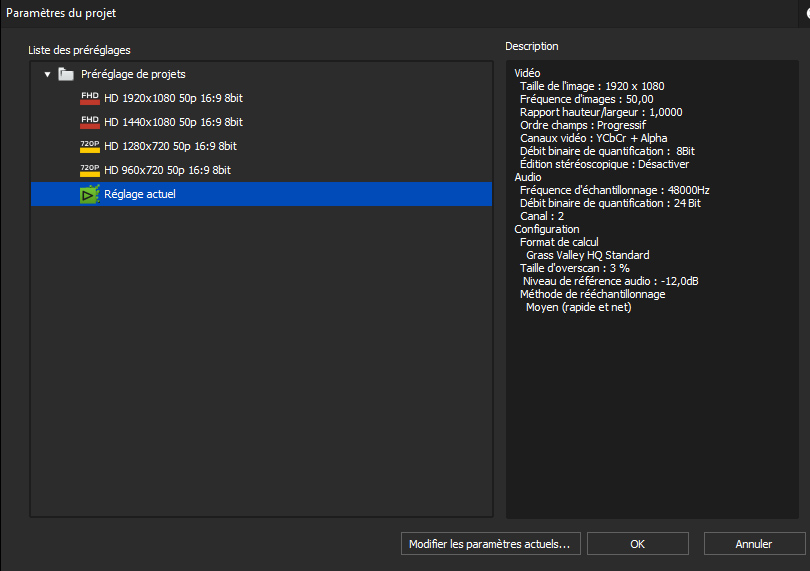Collapse the Préréglage de projets tree arrow
This screenshot has width=810, height=571.
coord(48,74)
